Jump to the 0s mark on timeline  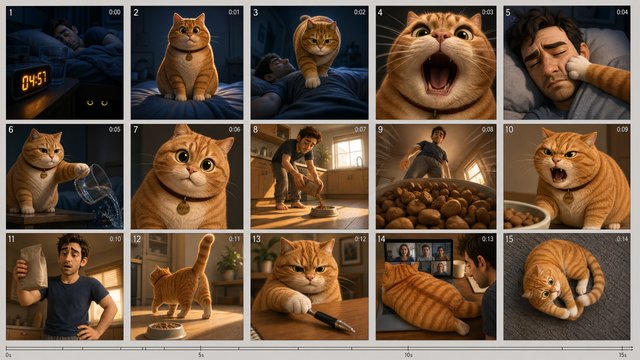[x=8, y=355]
